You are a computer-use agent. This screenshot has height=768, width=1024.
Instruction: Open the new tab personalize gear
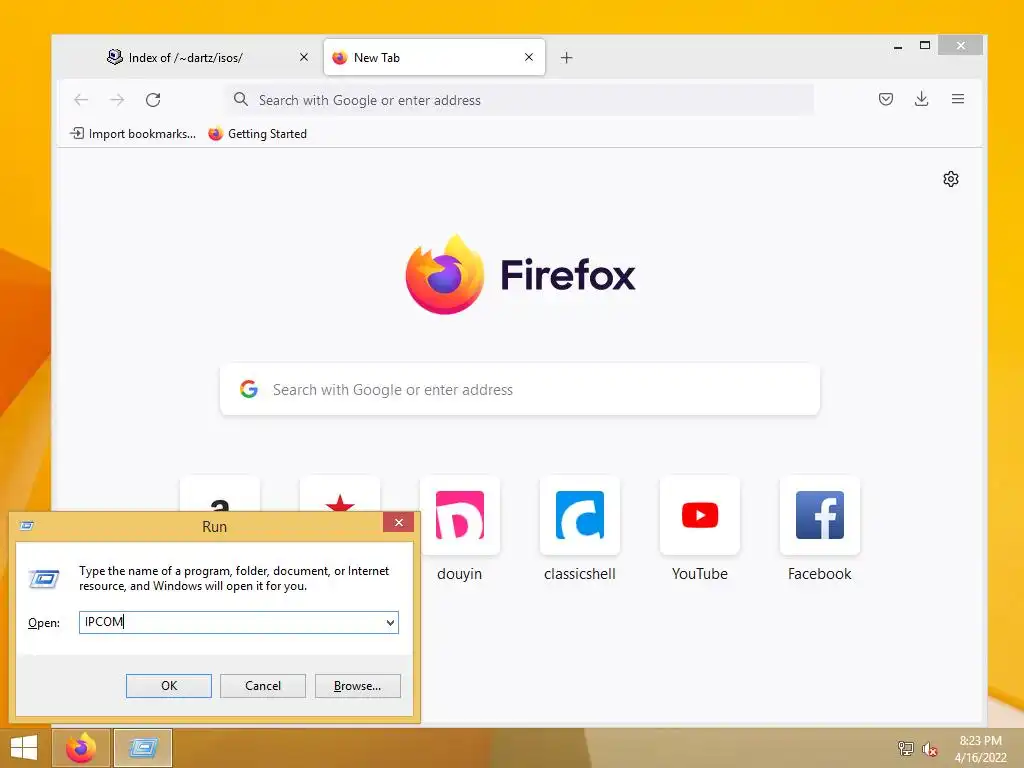point(951,179)
